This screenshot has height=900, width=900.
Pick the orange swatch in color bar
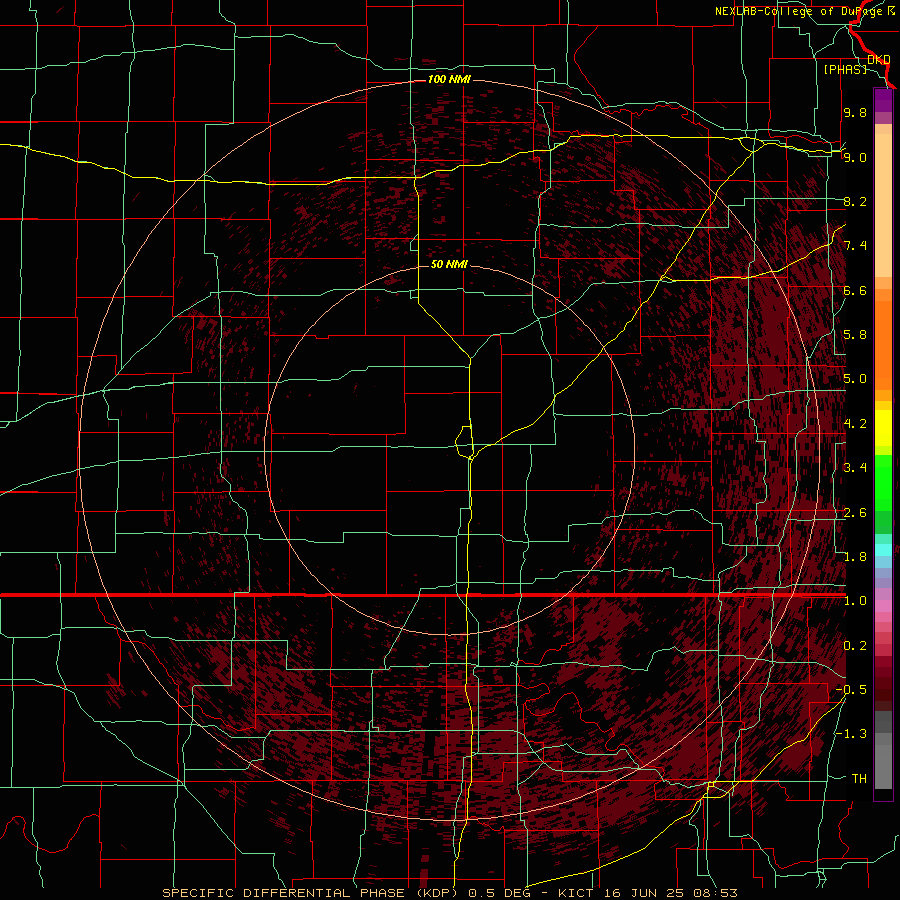[883, 344]
